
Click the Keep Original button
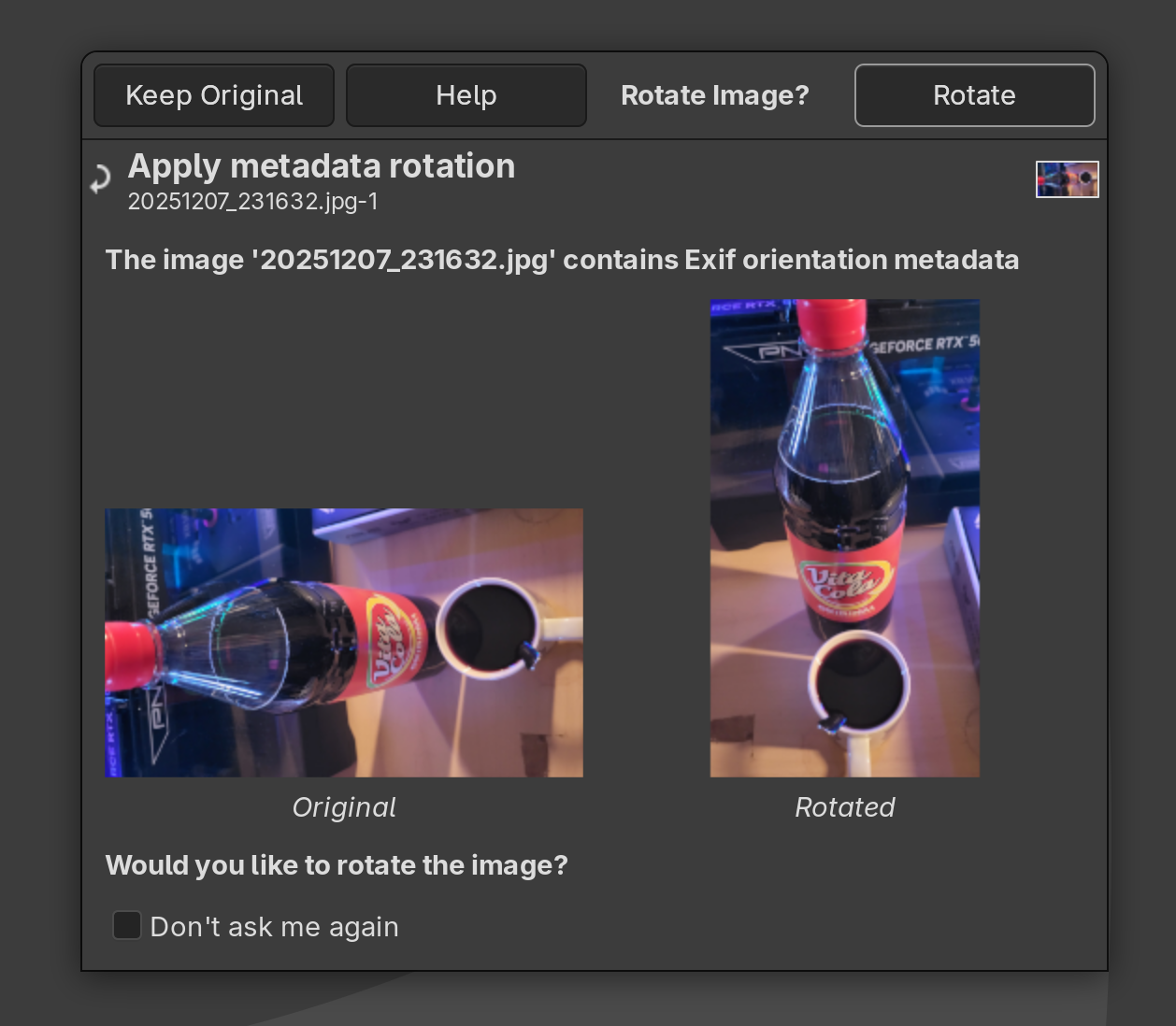click(x=214, y=95)
